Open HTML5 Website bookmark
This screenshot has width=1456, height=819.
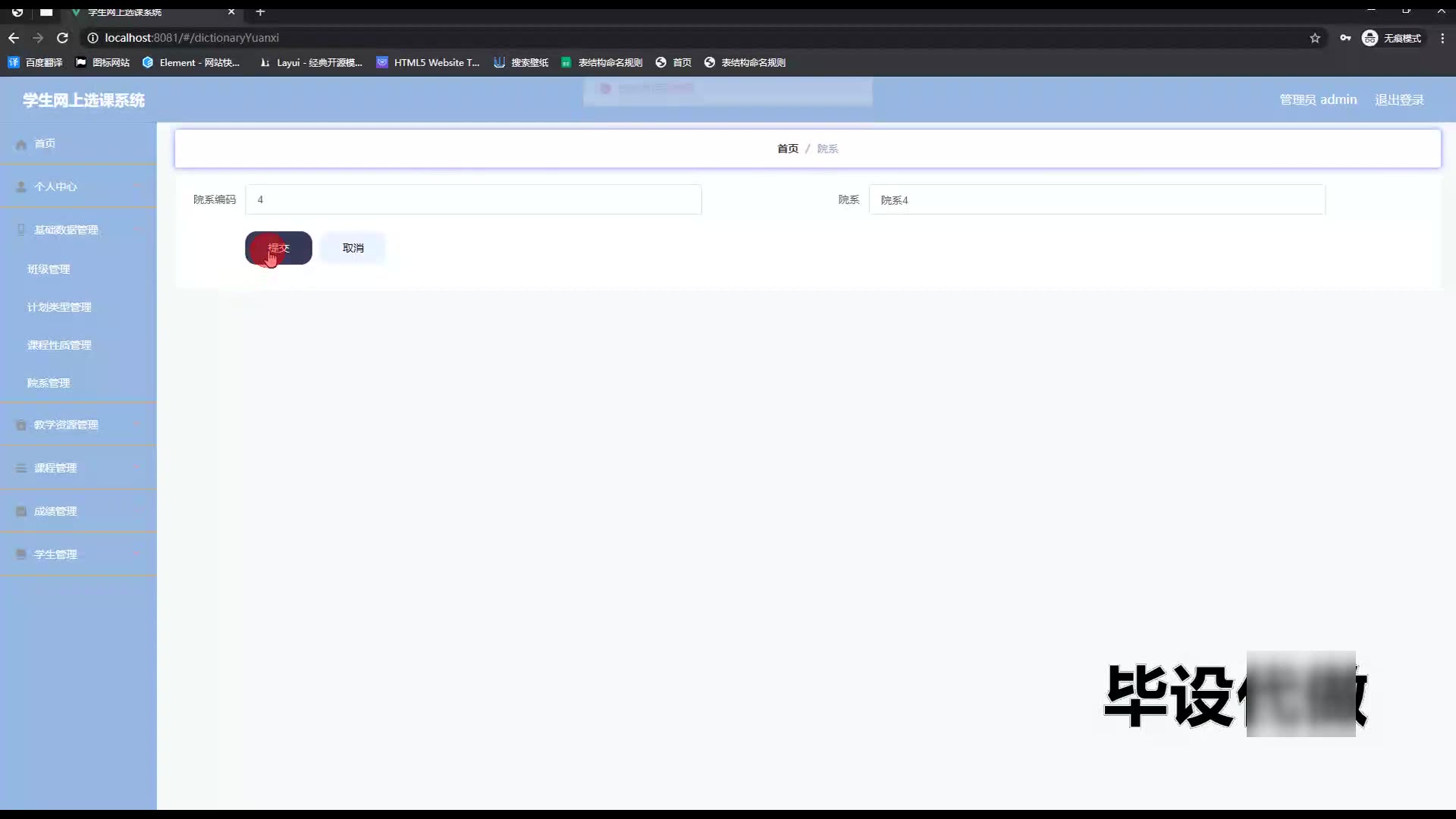coord(428,63)
